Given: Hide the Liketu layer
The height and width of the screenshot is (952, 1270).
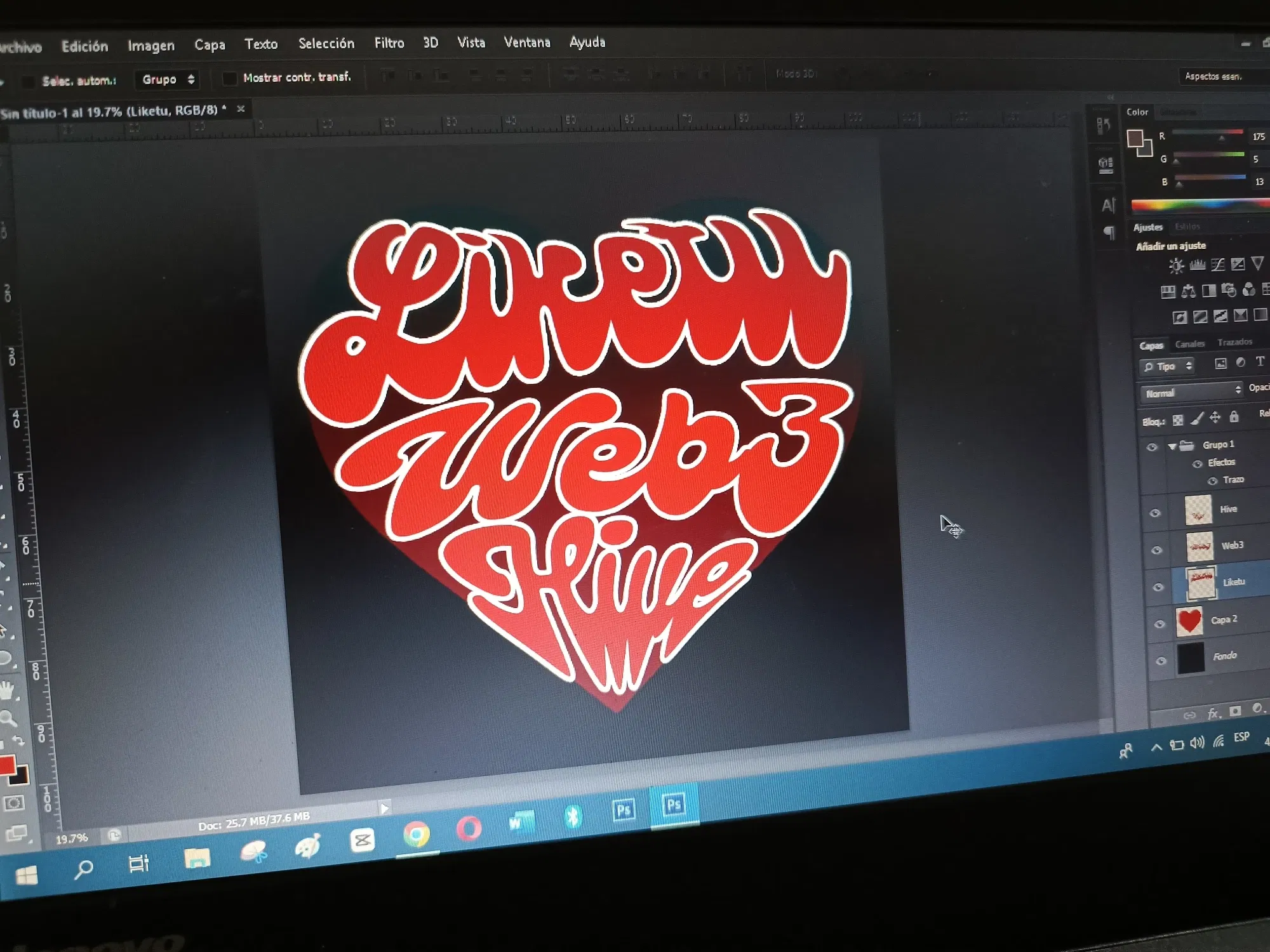Looking at the screenshot, I should 1158,587.
